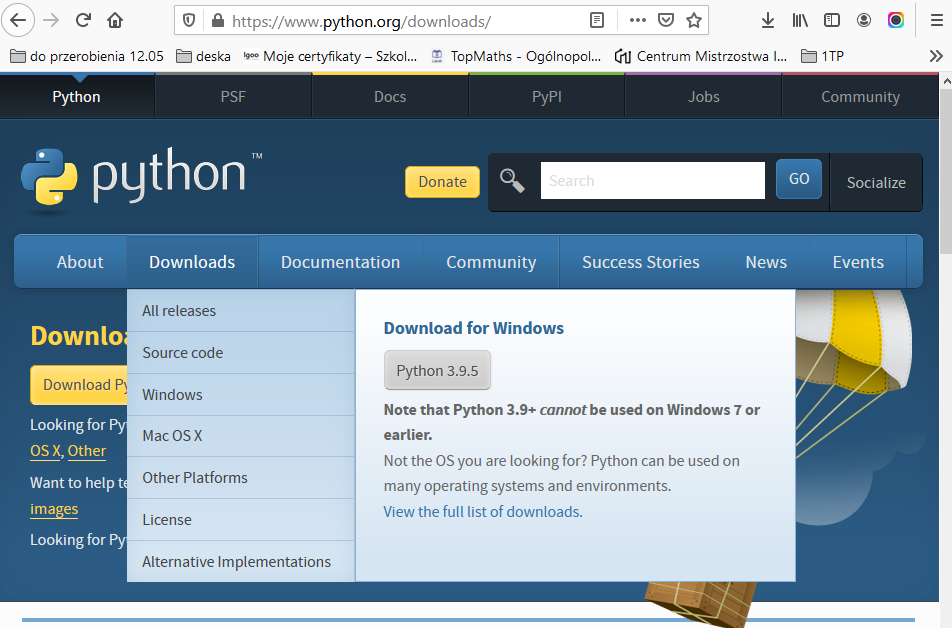Click the yellow Donate button
Viewport: 952px width, 628px height.
443,182
